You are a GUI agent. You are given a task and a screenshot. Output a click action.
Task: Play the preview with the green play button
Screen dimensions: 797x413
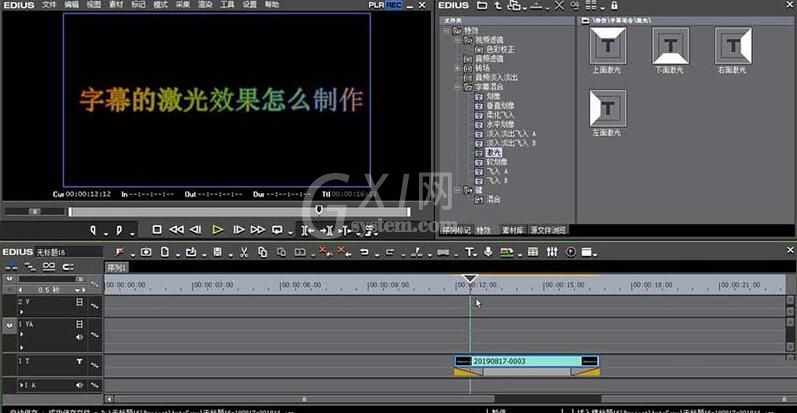coord(218,230)
